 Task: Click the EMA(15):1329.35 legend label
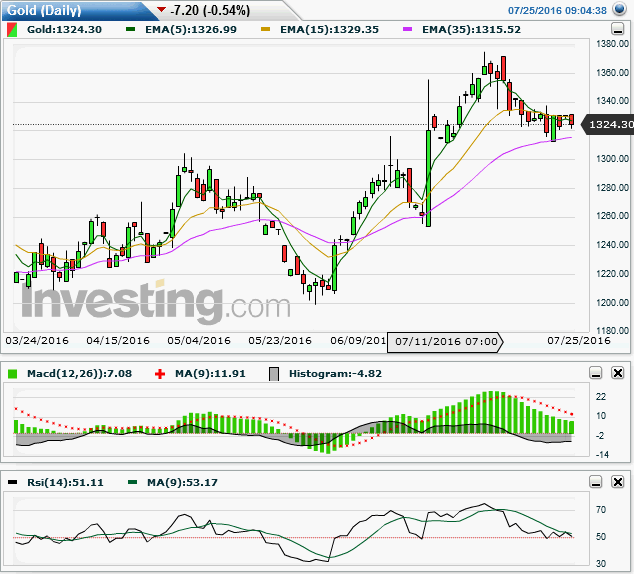(x=330, y=30)
